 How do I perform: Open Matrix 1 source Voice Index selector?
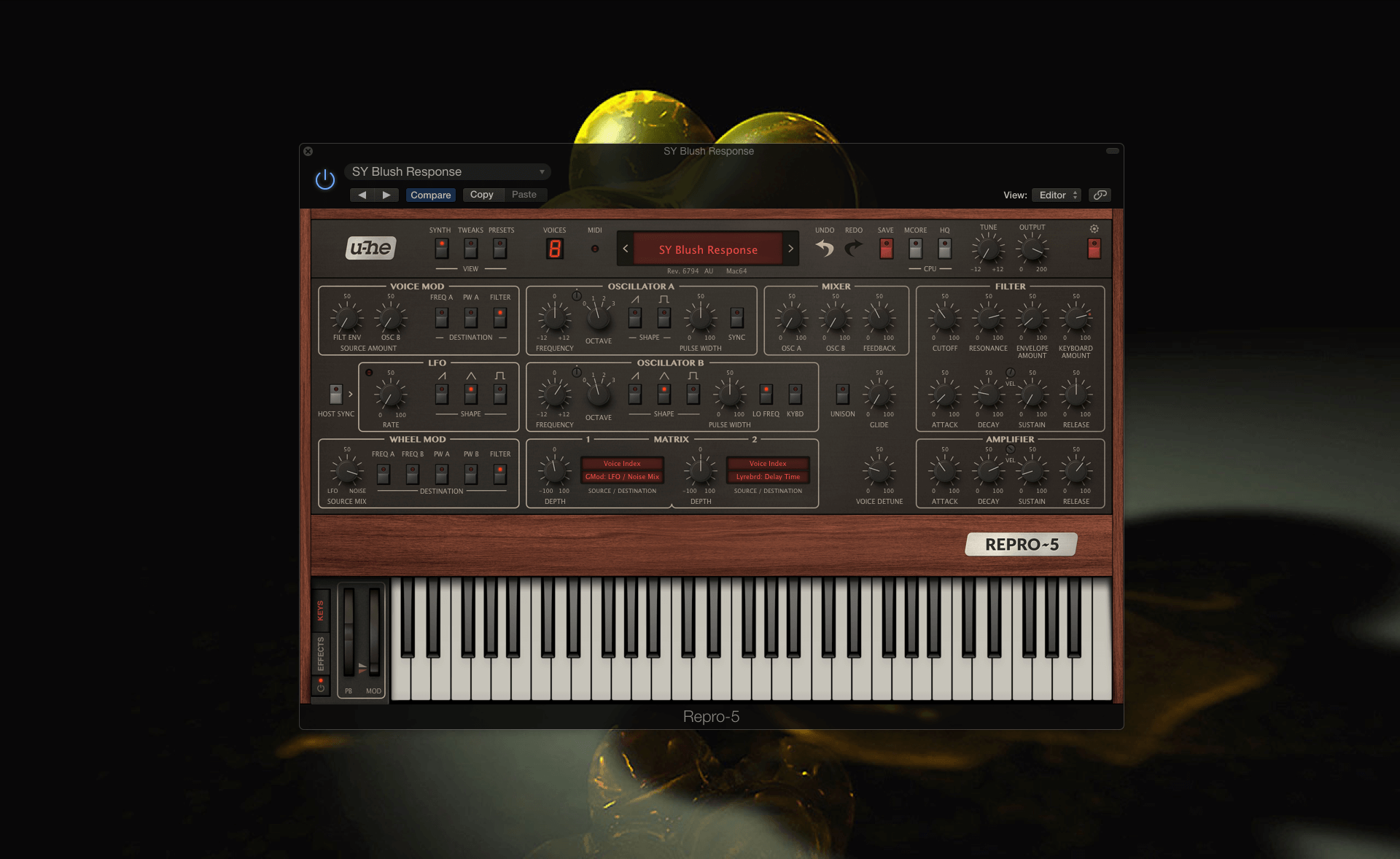pos(622,463)
